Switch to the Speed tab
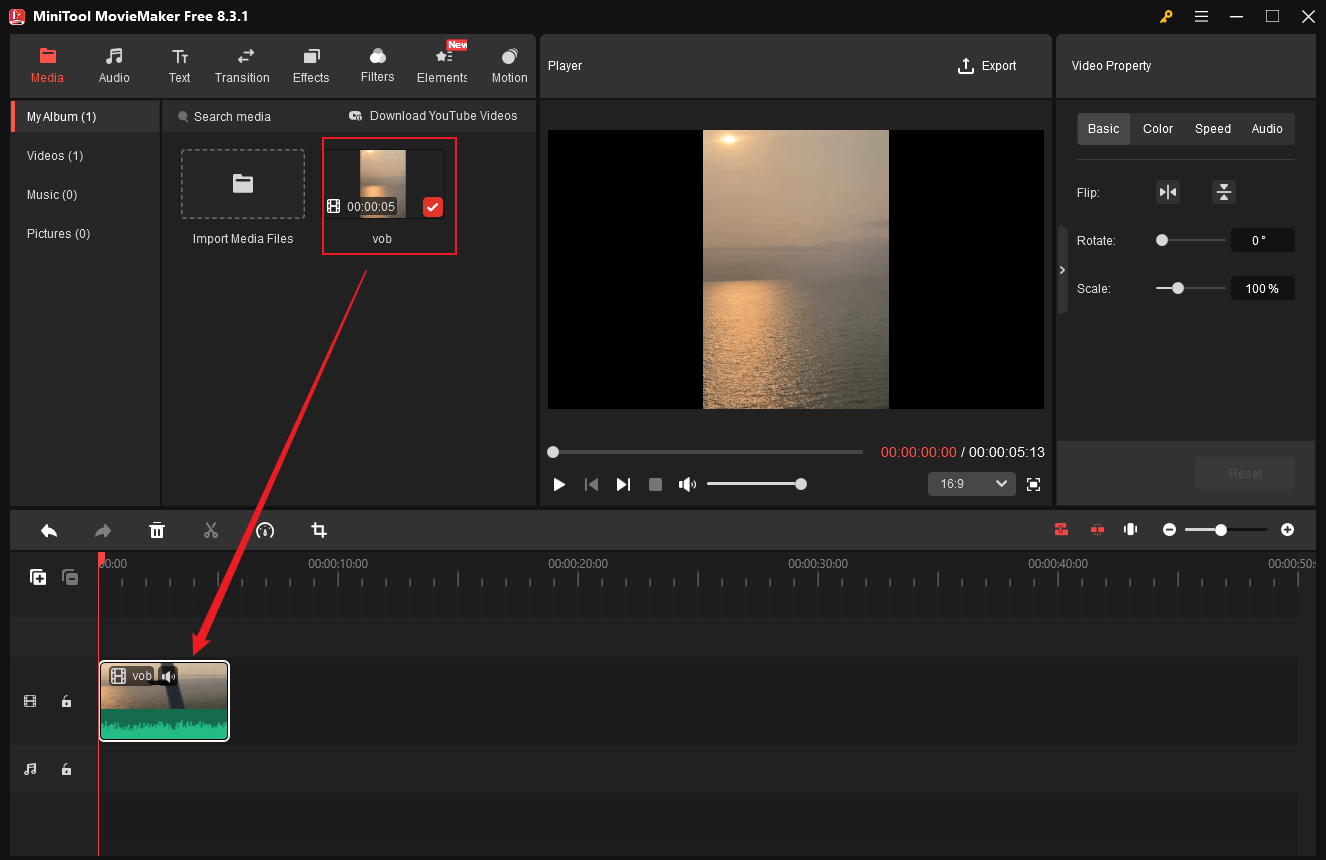 tap(1212, 128)
